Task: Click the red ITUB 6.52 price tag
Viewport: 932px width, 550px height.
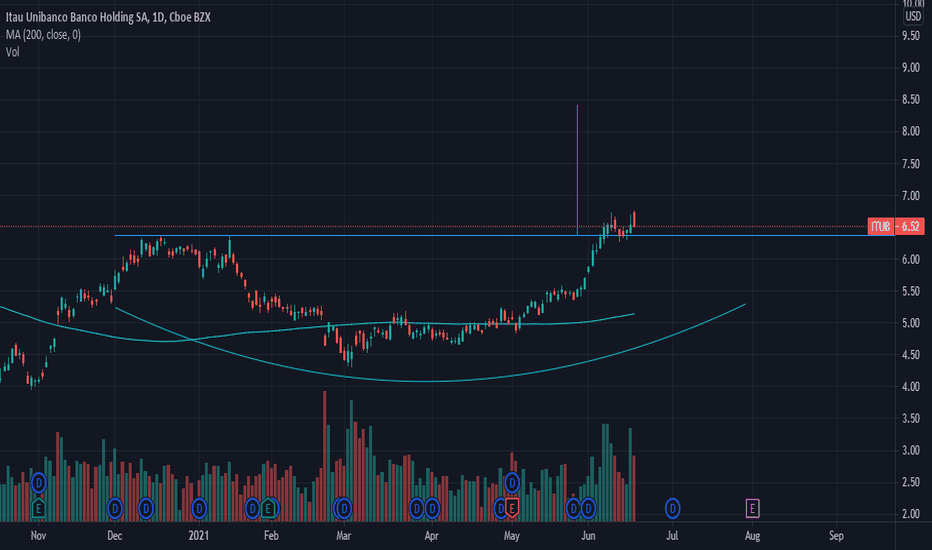Action: point(896,226)
